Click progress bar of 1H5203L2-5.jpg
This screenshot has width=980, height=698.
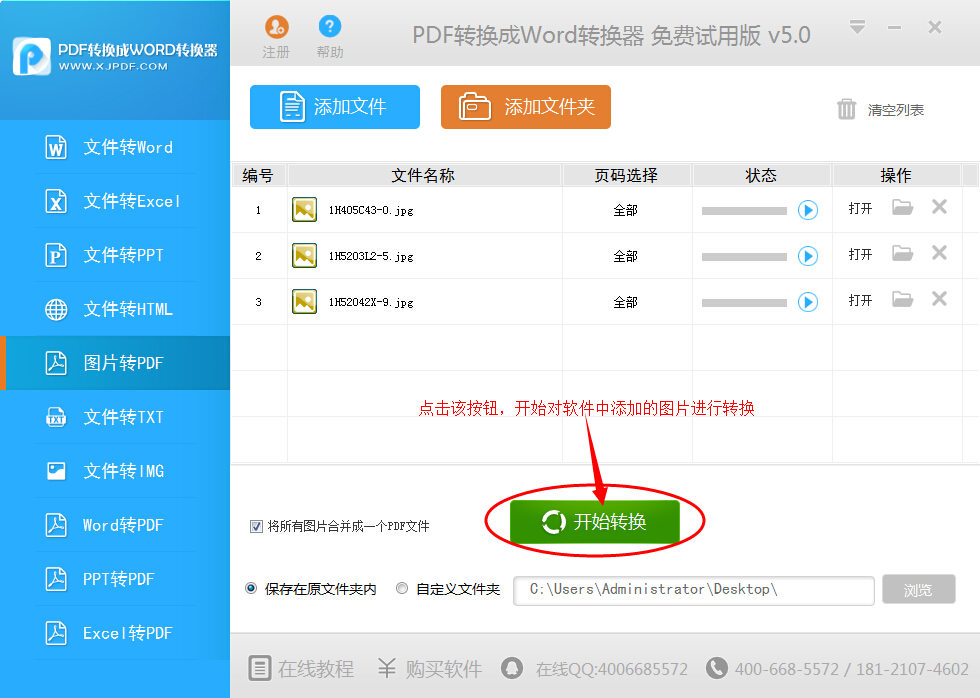pyautogui.click(x=744, y=257)
